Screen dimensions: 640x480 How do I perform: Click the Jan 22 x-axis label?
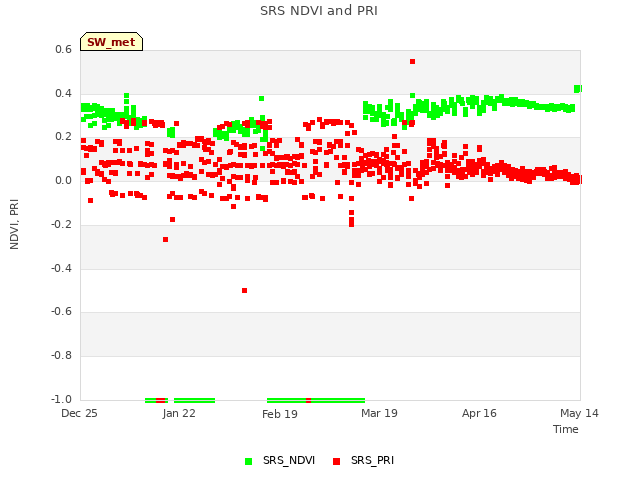point(179,413)
